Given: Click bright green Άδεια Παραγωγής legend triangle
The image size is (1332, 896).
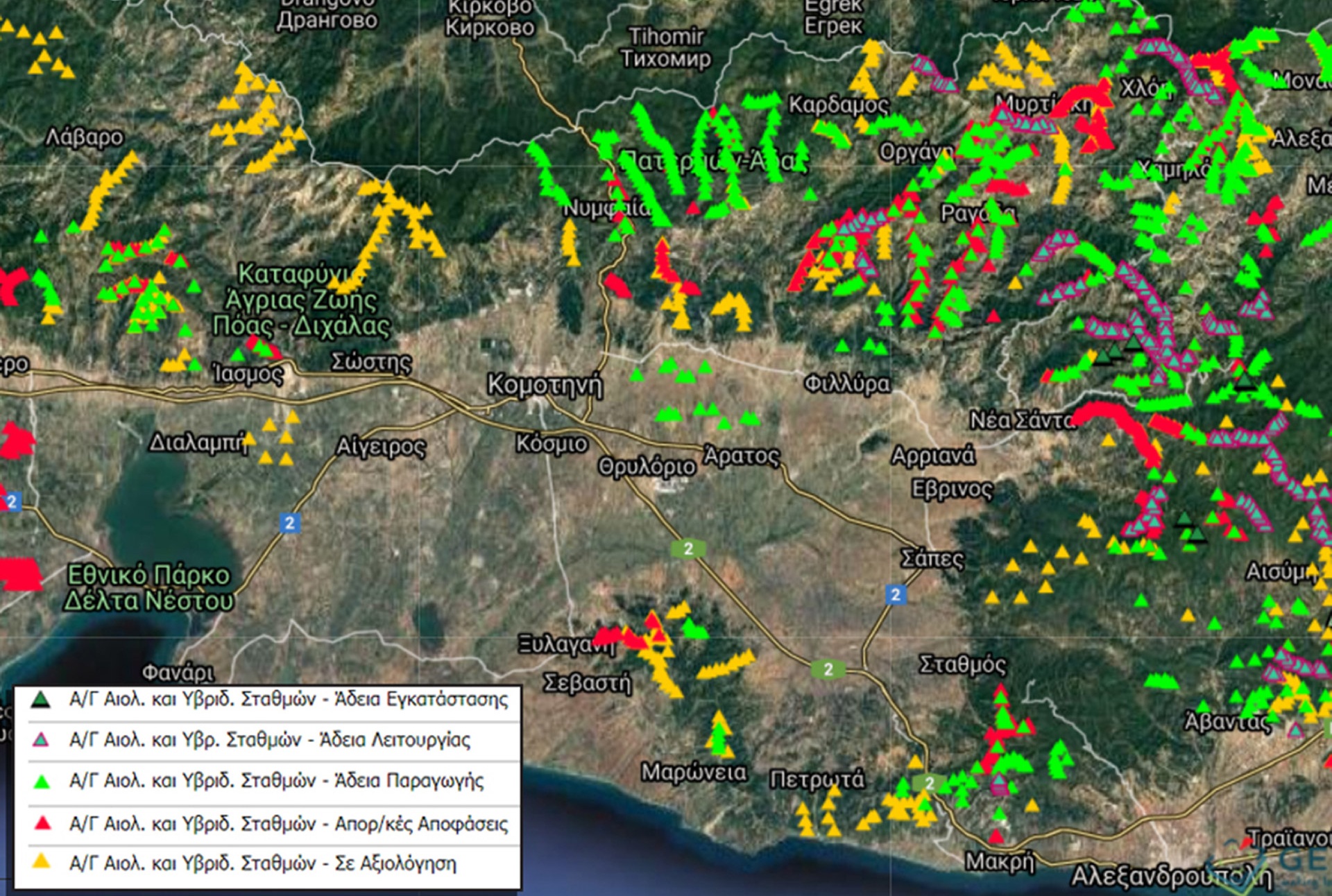Looking at the screenshot, I should 42,782.
